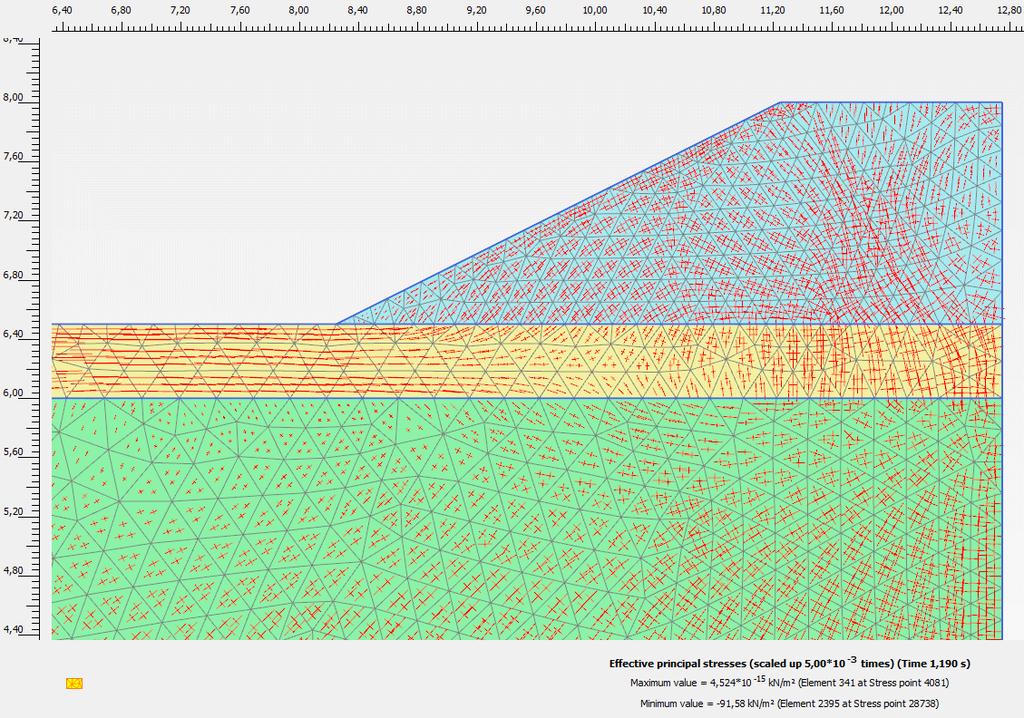This screenshot has height=718, width=1024.
Task: Select the yellow soil layer cluster
Action: pyautogui.click(x=526, y=361)
